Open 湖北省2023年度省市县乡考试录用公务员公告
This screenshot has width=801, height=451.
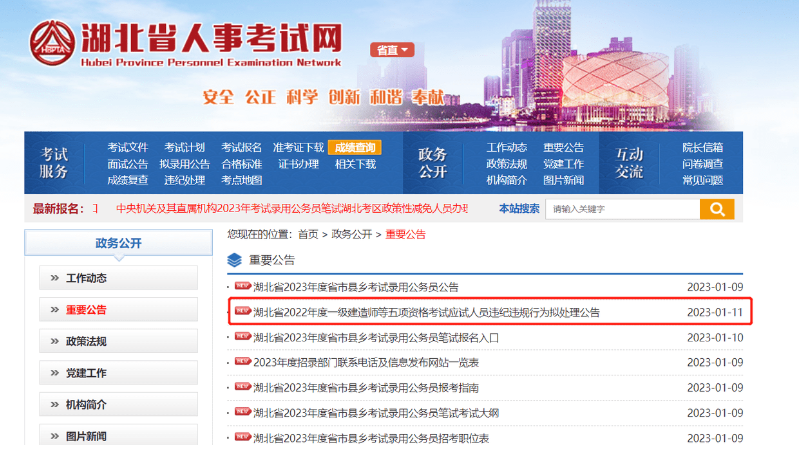356,287
